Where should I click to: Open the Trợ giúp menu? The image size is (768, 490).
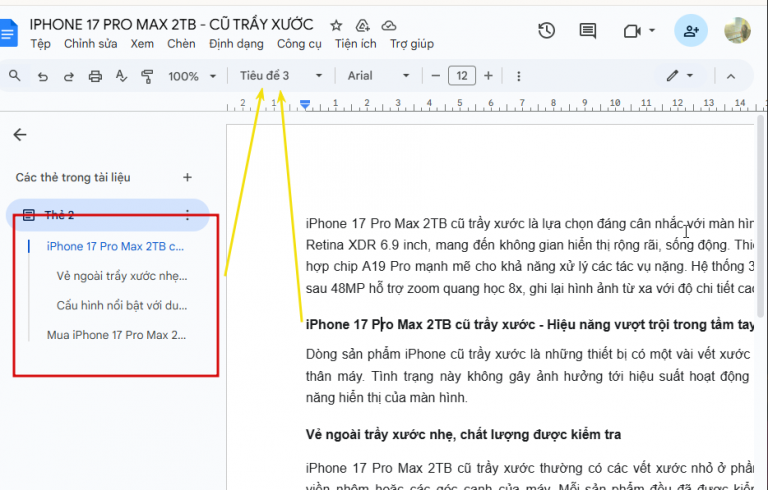412,44
